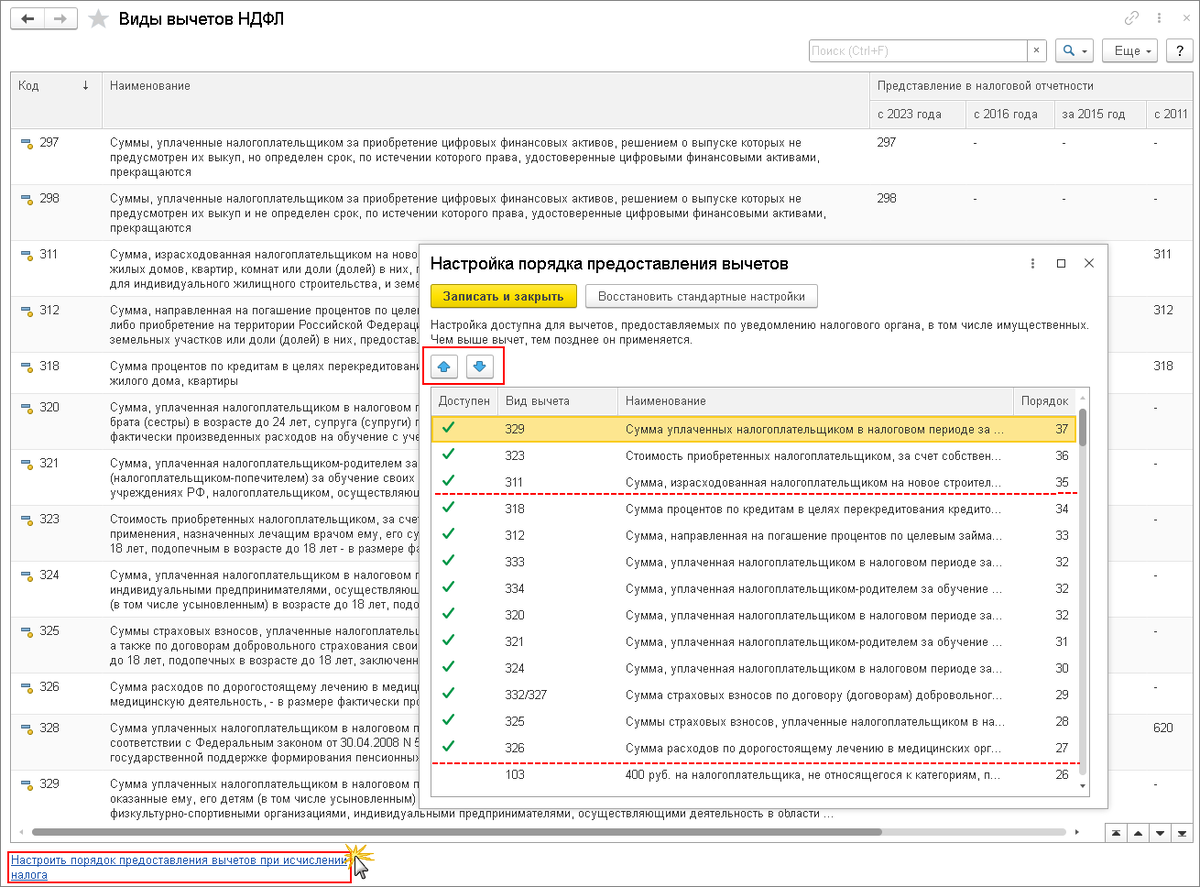Toggle availability check for deduction 318 in dialog
The width and height of the screenshot is (1200, 887).
click(448, 508)
